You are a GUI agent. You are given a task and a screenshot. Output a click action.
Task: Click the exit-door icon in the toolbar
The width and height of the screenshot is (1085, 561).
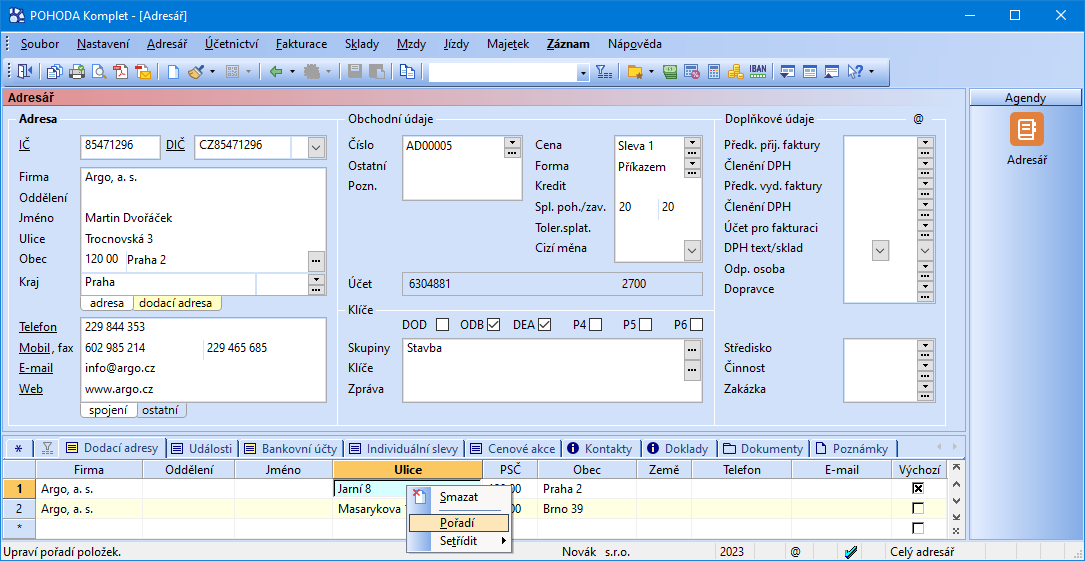tap(26, 71)
